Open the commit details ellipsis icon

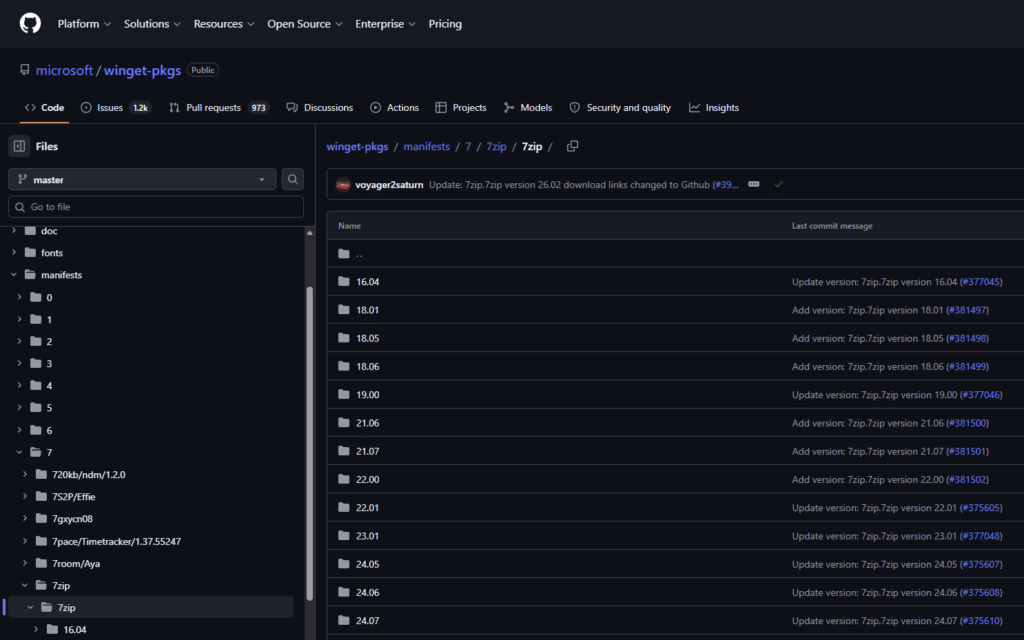pyautogui.click(x=754, y=184)
